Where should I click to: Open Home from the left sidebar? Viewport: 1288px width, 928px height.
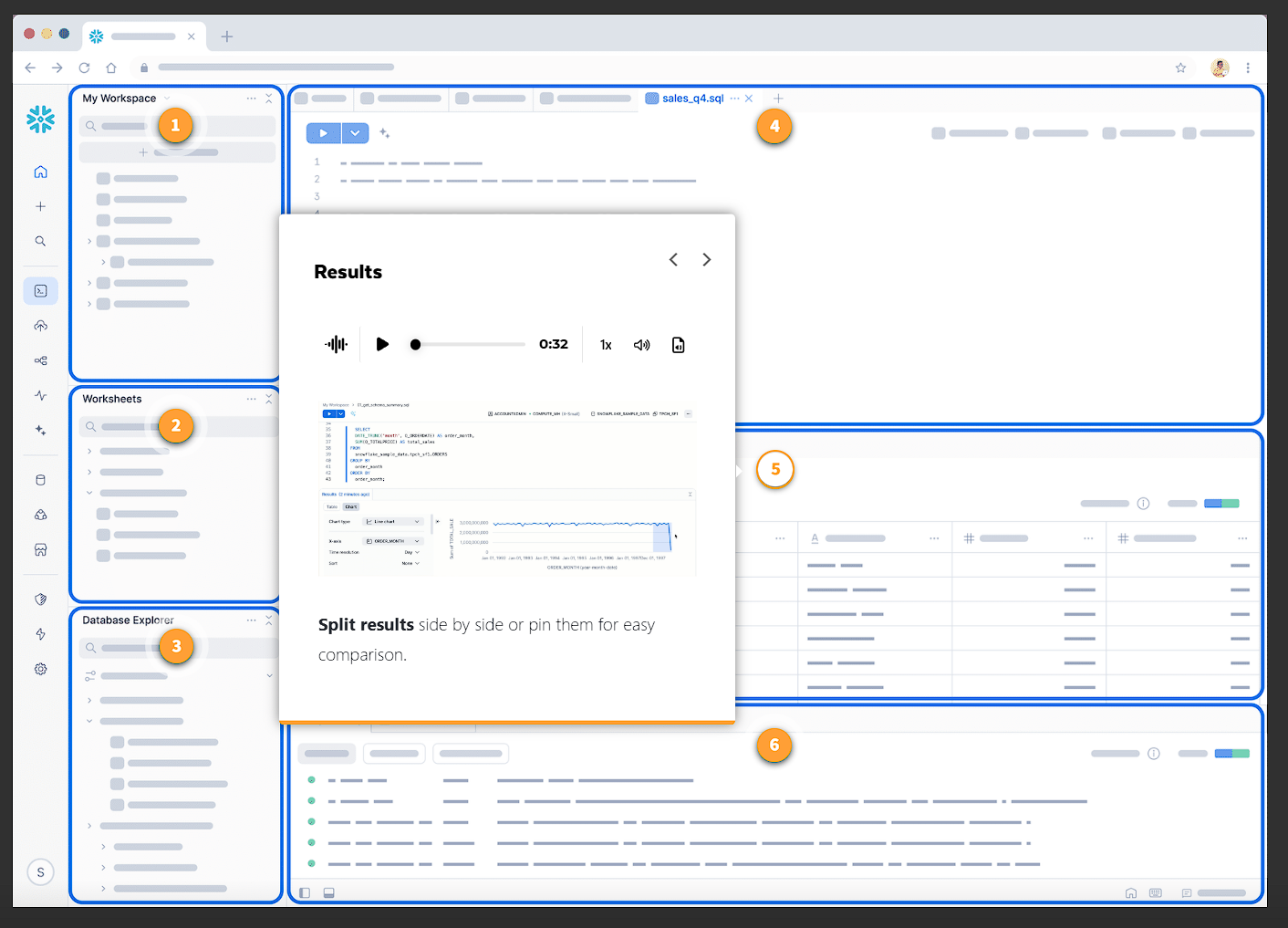pos(40,172)
